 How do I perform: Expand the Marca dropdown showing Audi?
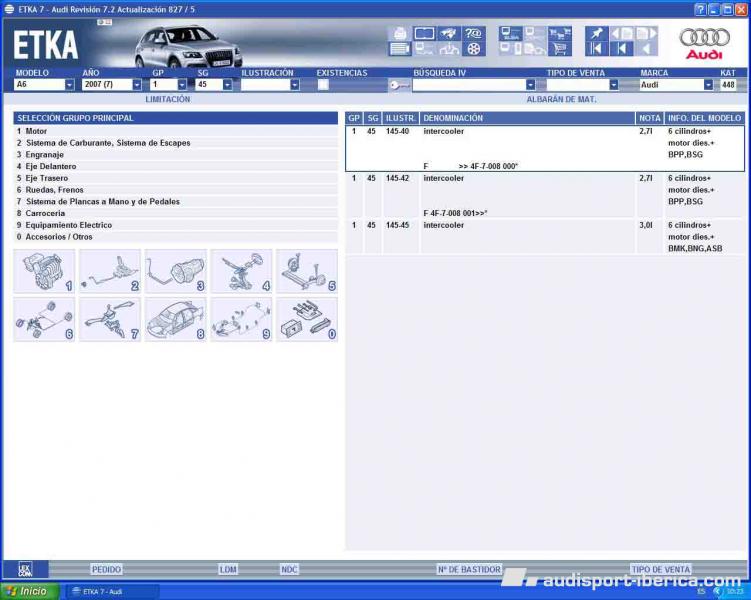[x=708, y=85]
